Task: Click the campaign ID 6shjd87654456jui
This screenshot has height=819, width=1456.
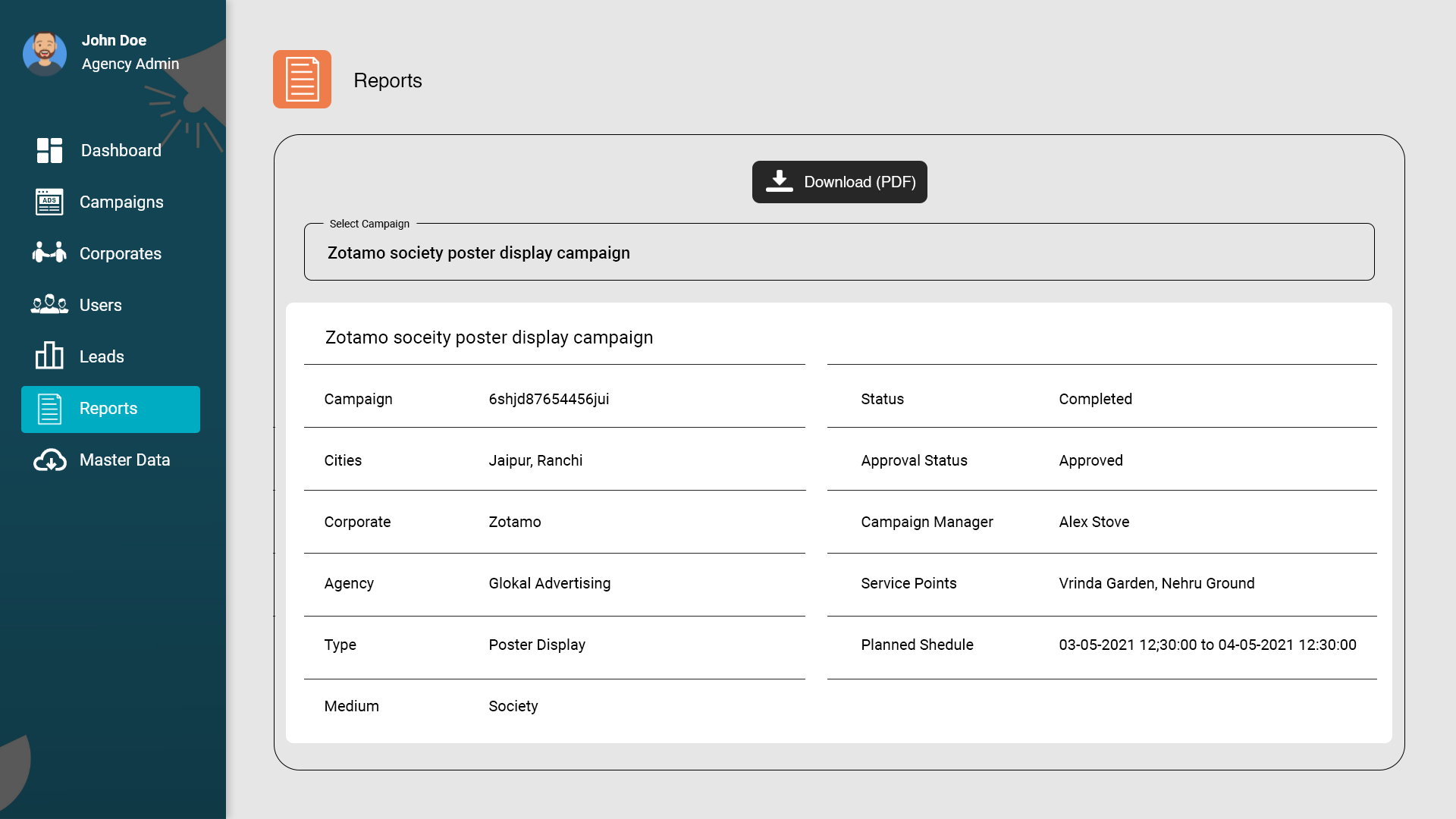Action: click(x=549, y=399)
